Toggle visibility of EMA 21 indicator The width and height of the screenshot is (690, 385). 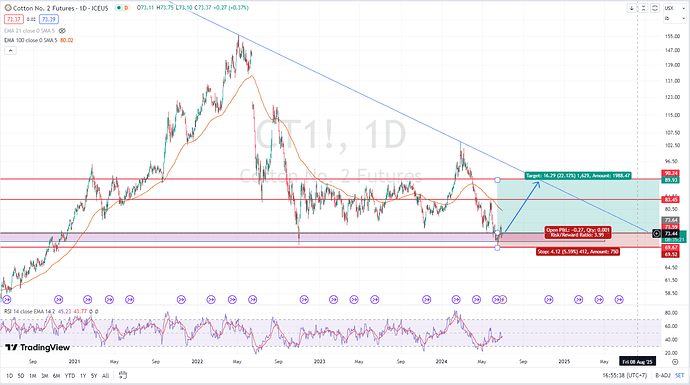tap(62, 31)
